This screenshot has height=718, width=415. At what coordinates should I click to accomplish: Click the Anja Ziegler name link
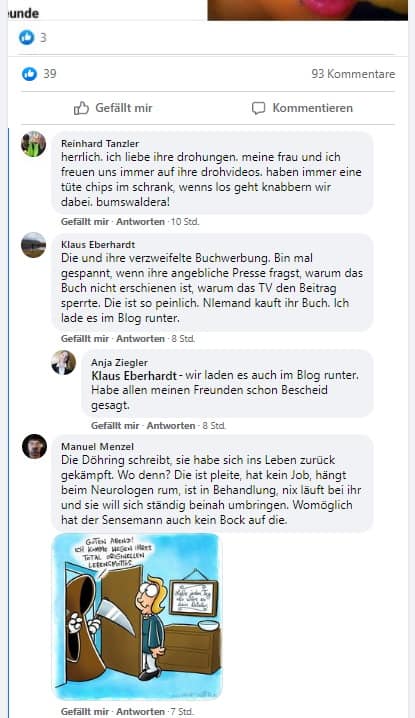[x=119, y=363]
